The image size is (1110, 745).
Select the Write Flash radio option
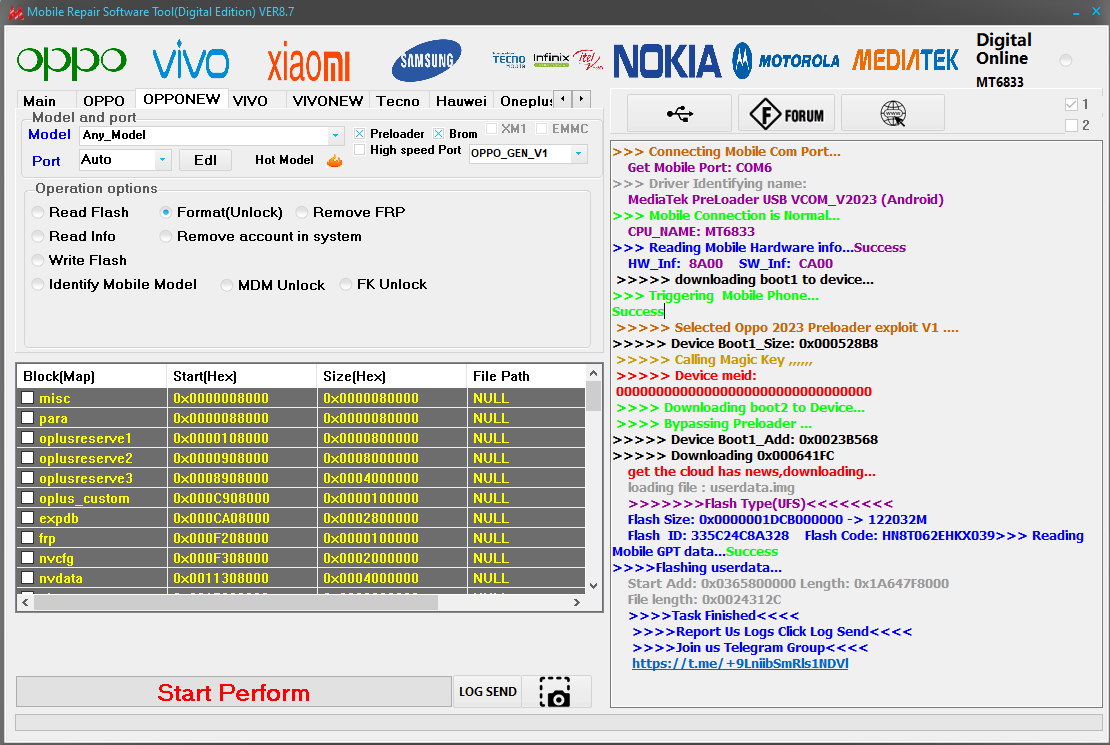(x=38, y=261)
